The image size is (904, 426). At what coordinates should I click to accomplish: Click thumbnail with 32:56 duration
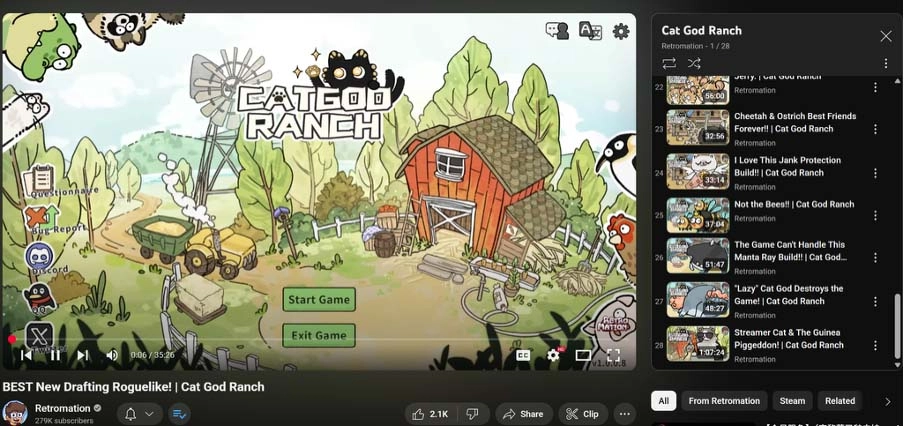(698, 127)
